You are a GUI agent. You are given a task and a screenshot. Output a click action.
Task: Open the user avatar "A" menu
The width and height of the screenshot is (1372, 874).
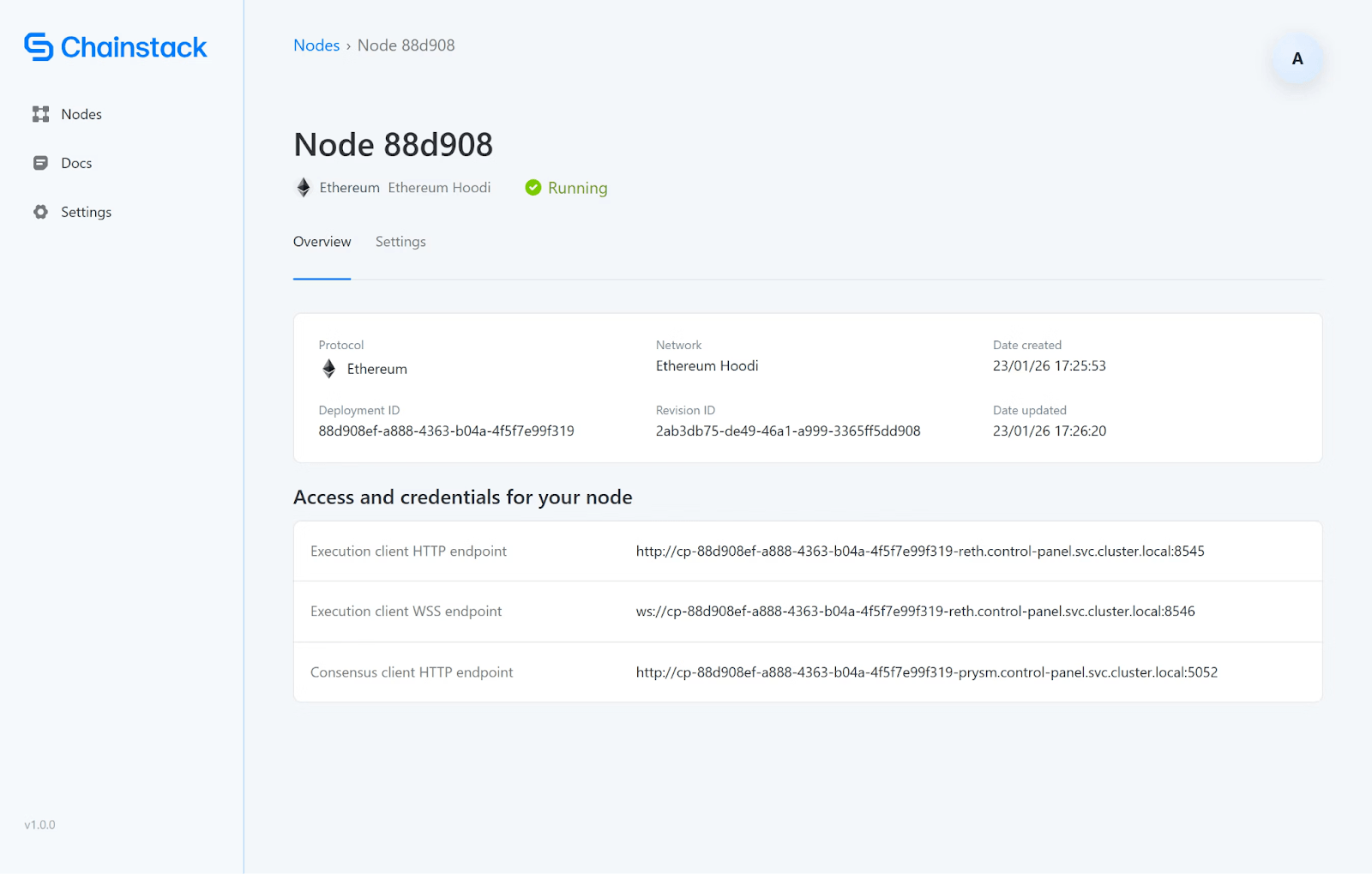(x=1297, y=59)
